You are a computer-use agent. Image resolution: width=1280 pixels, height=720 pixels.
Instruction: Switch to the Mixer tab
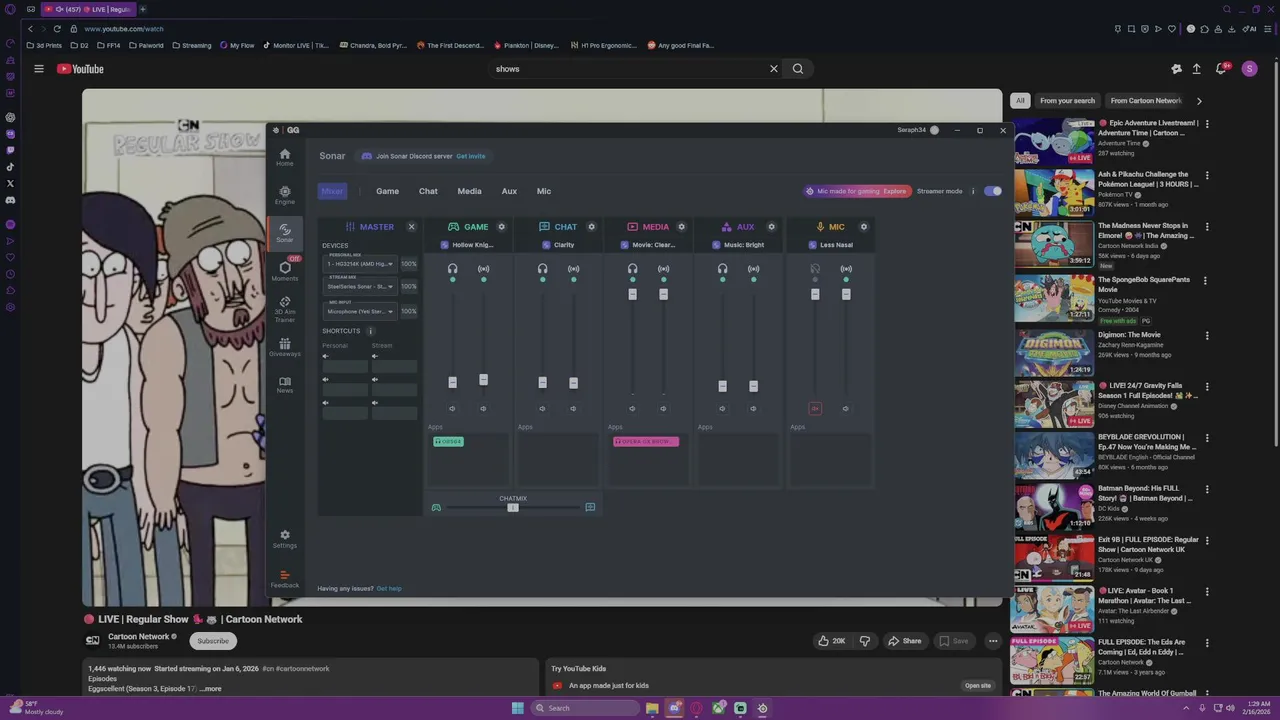pos(332,191)
